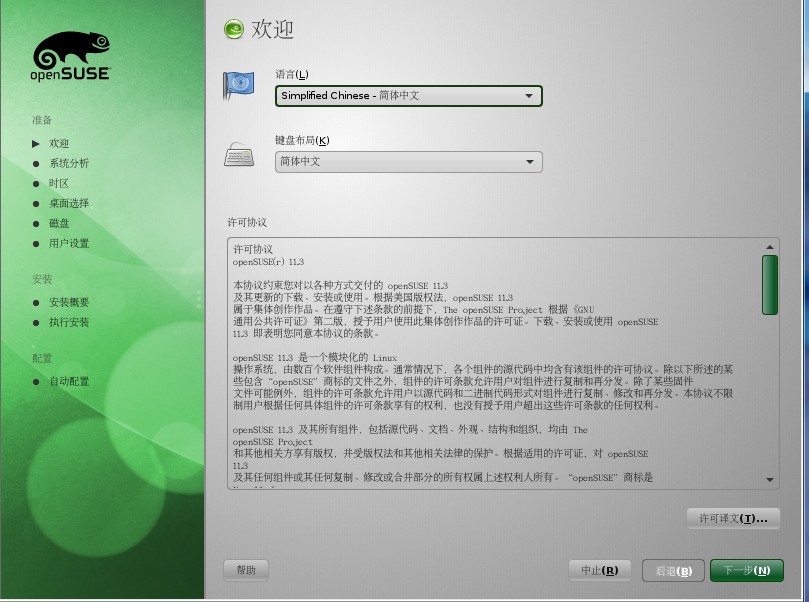Click the UN flag language icon
The height and width of the screenshot is (602, 809).
click(x=238, y=85)
